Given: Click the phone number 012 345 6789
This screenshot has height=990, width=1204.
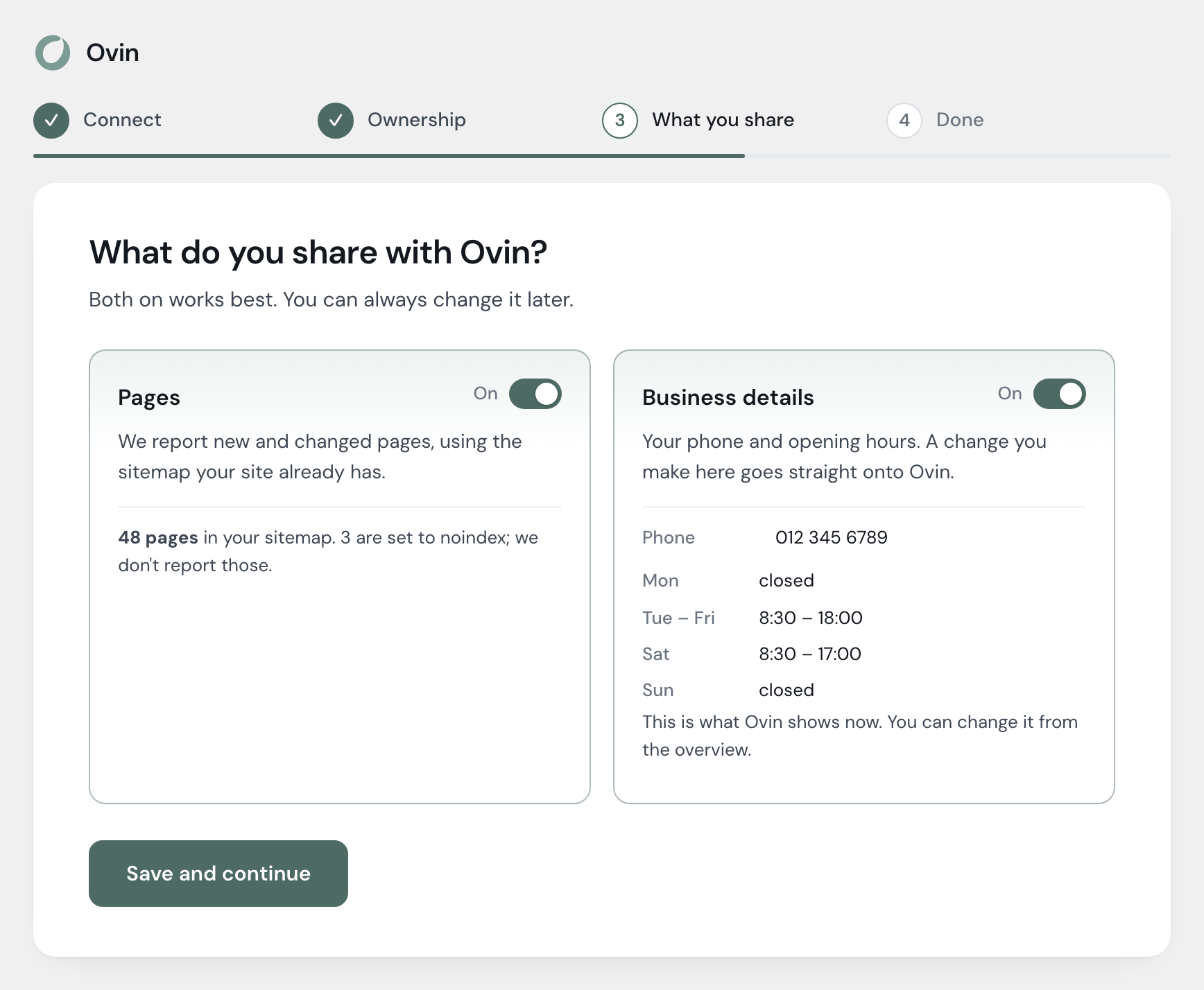Looking at the screenshot, I should pyautogui.click(x=832, y=537).
